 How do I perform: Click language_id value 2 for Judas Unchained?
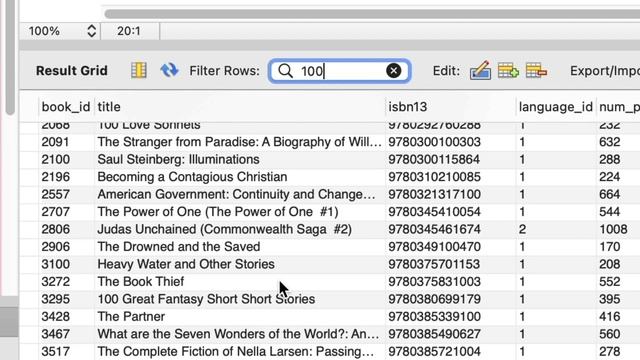click(522, 229)
